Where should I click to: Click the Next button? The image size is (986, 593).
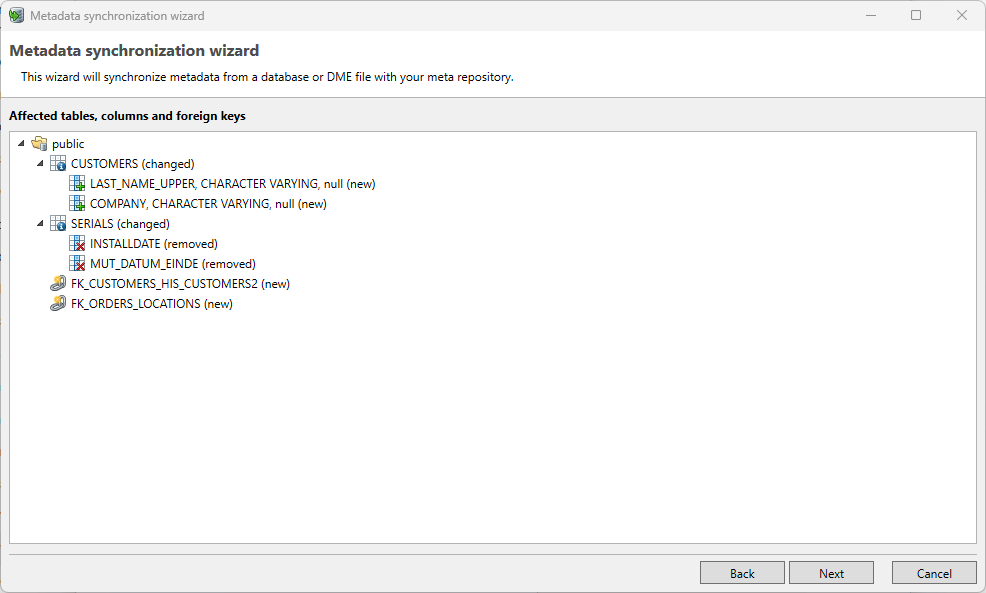coord(831,572)
